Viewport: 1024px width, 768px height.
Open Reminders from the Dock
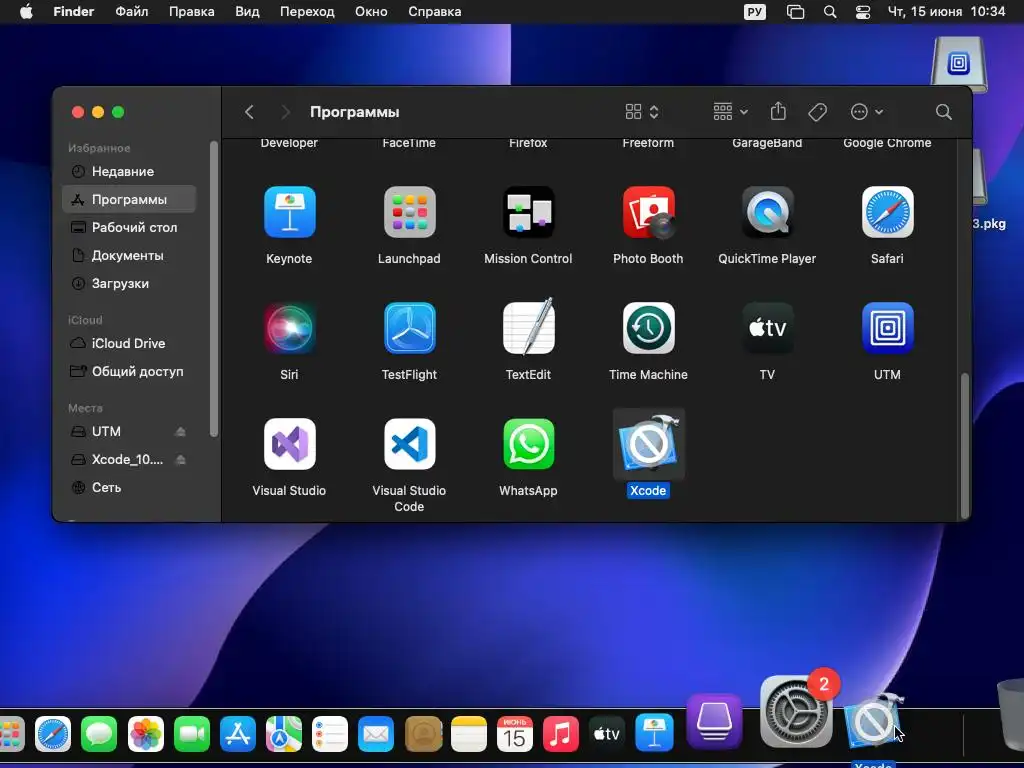point(330,734)
